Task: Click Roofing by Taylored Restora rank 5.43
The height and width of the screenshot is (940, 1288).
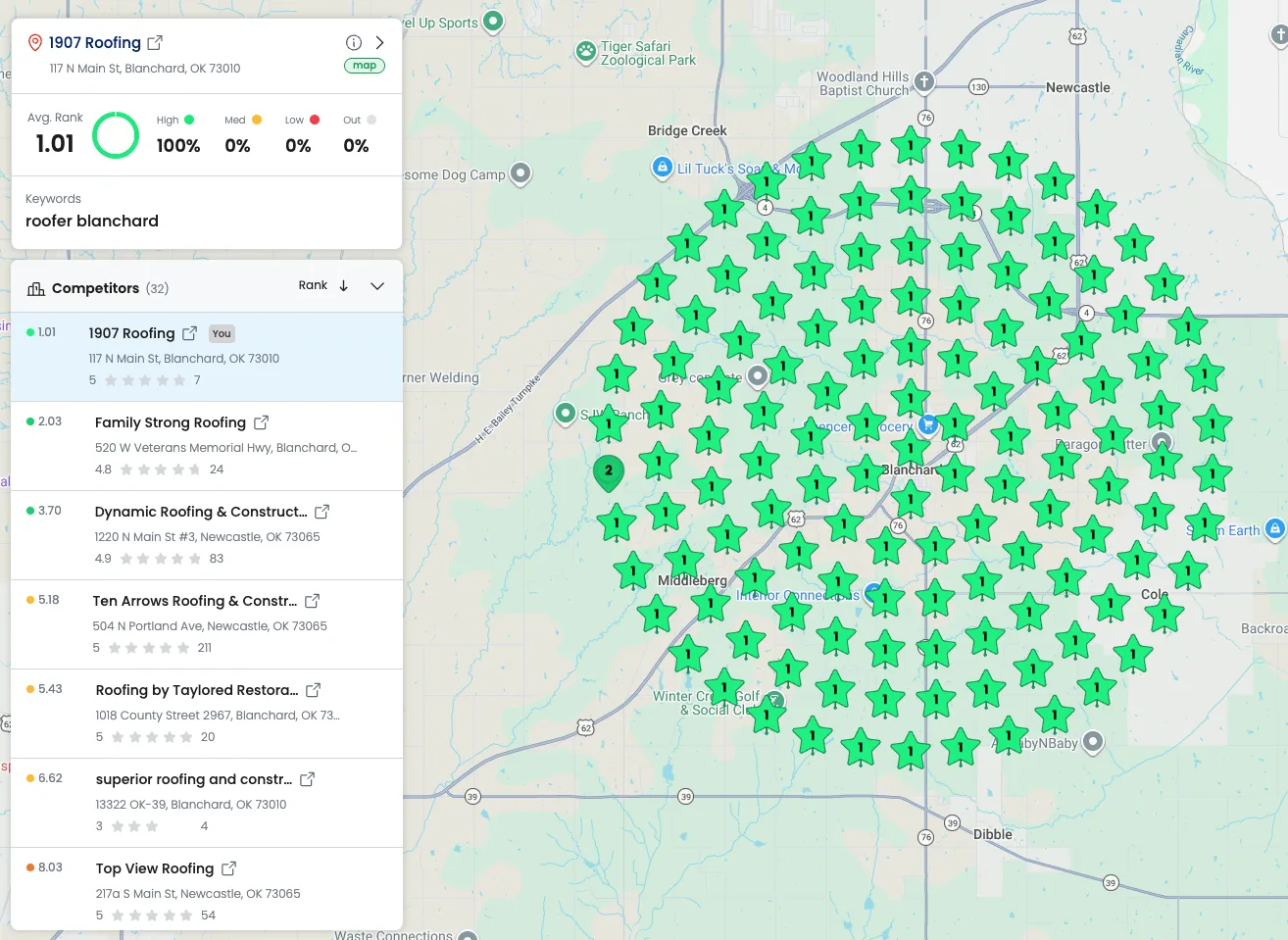Action: 50,689
